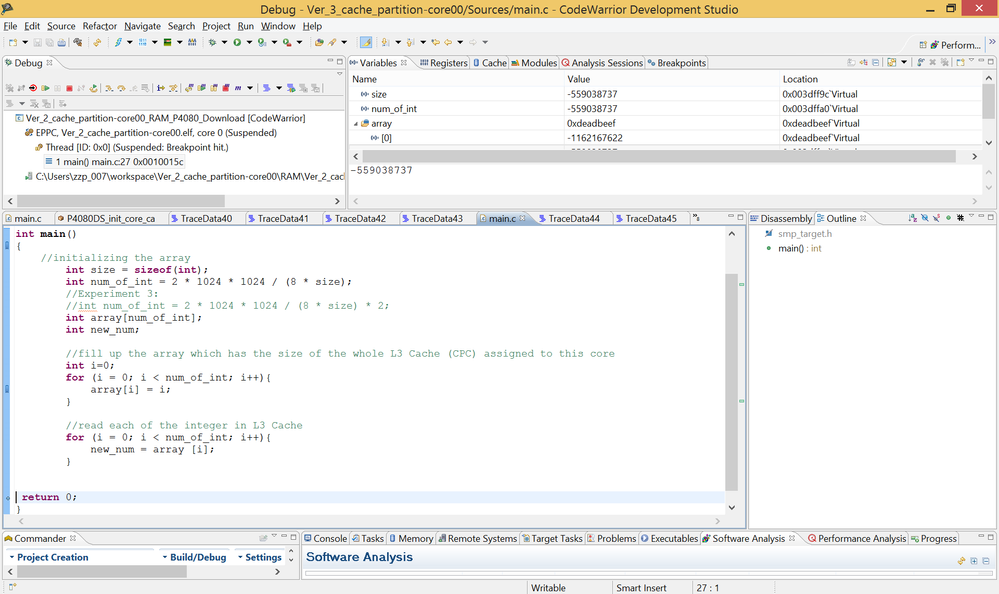This screenshot has width=999, height=594.
Task: Click the Save icon in main toolbar
Action: 36,43
